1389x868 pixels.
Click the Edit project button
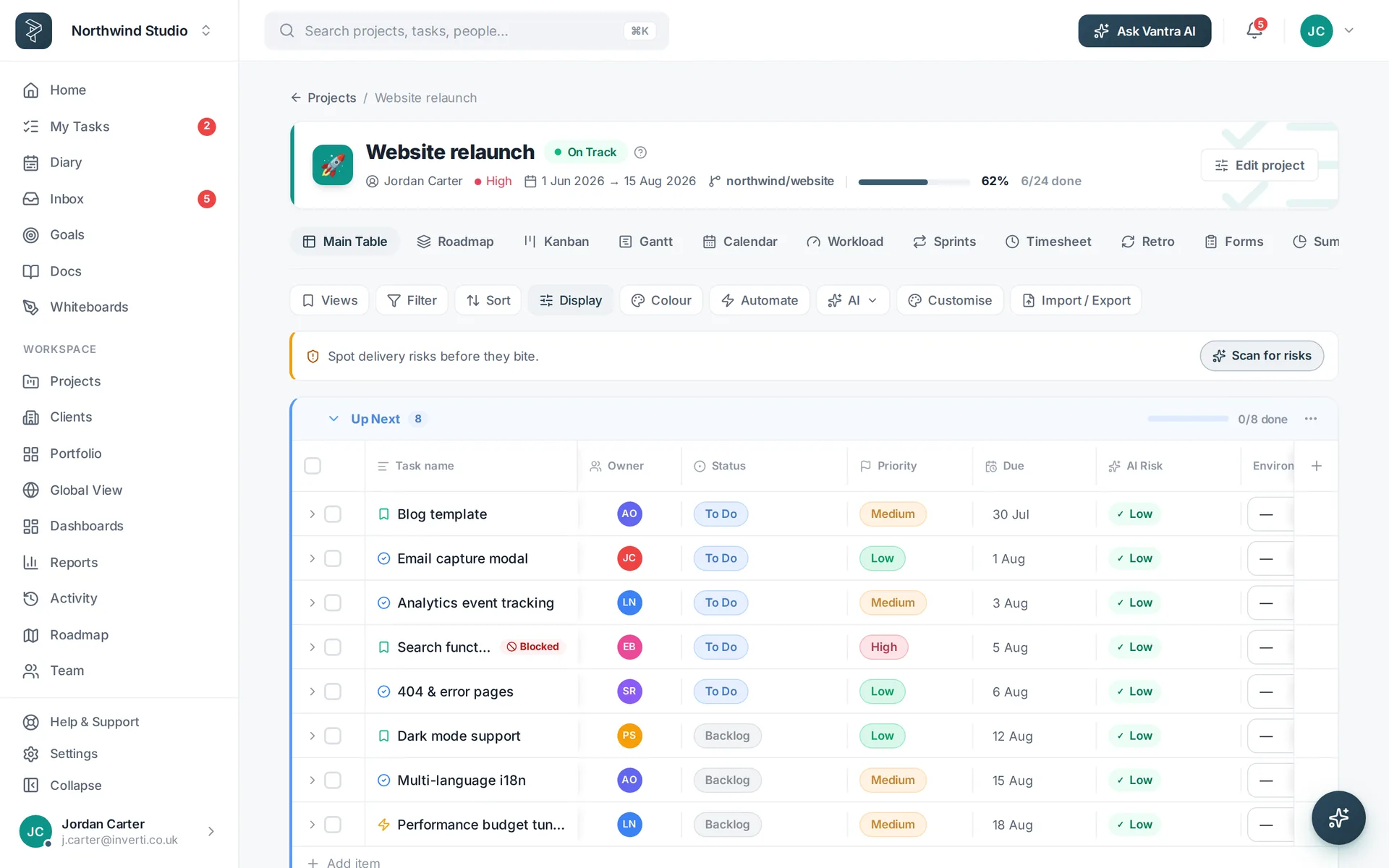point(1259,165)
